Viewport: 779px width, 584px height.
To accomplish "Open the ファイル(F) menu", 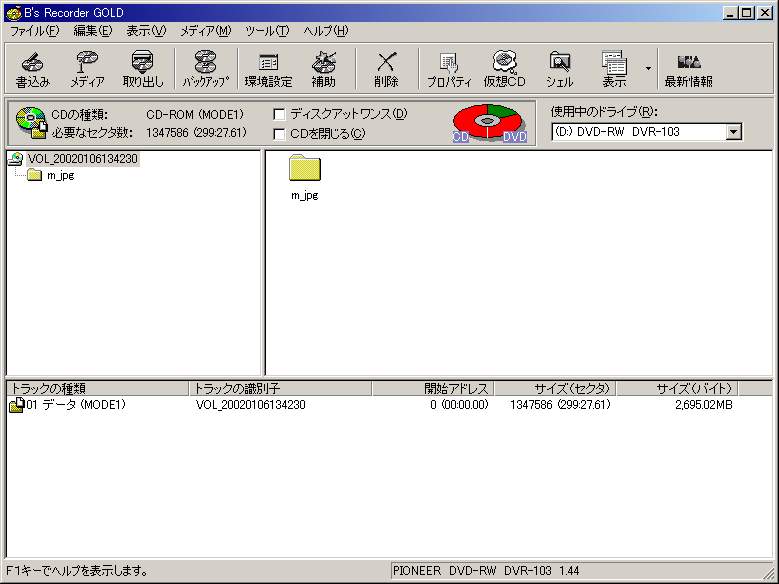I will 35,31.
